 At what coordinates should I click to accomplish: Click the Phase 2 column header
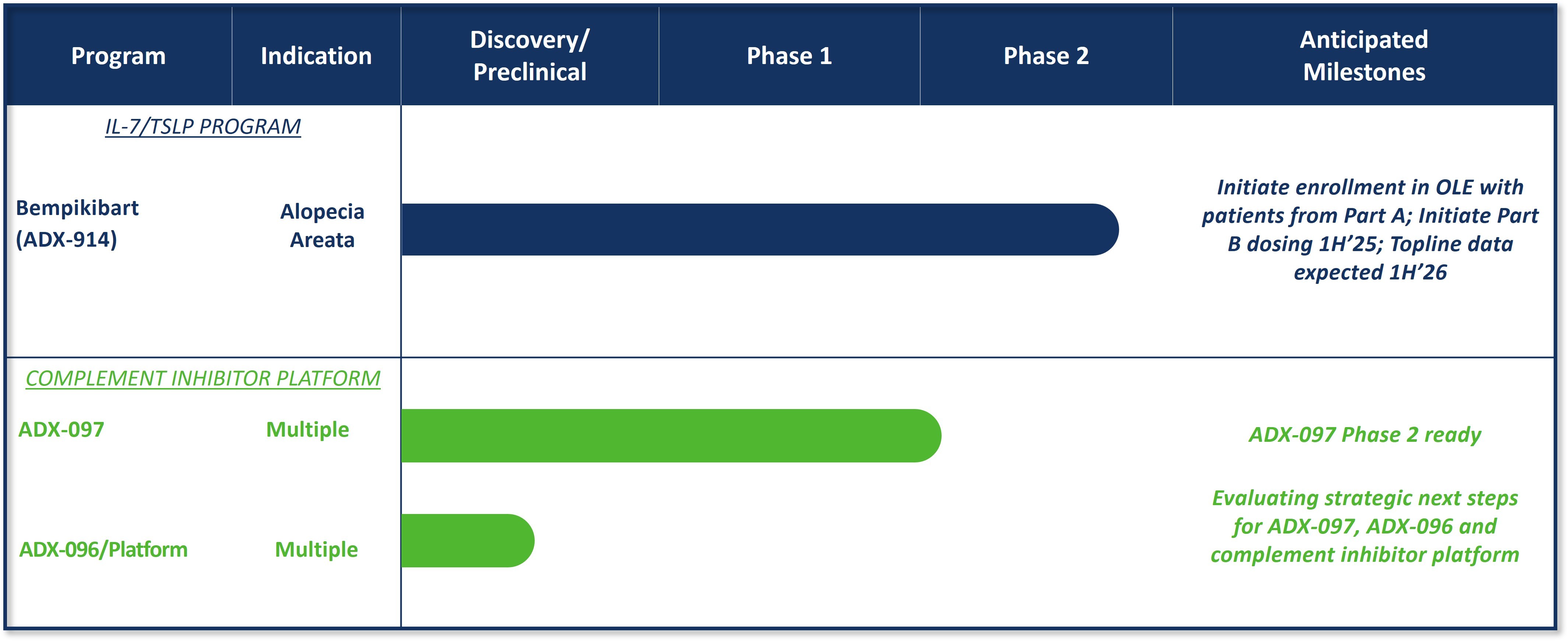point(1046,56)
